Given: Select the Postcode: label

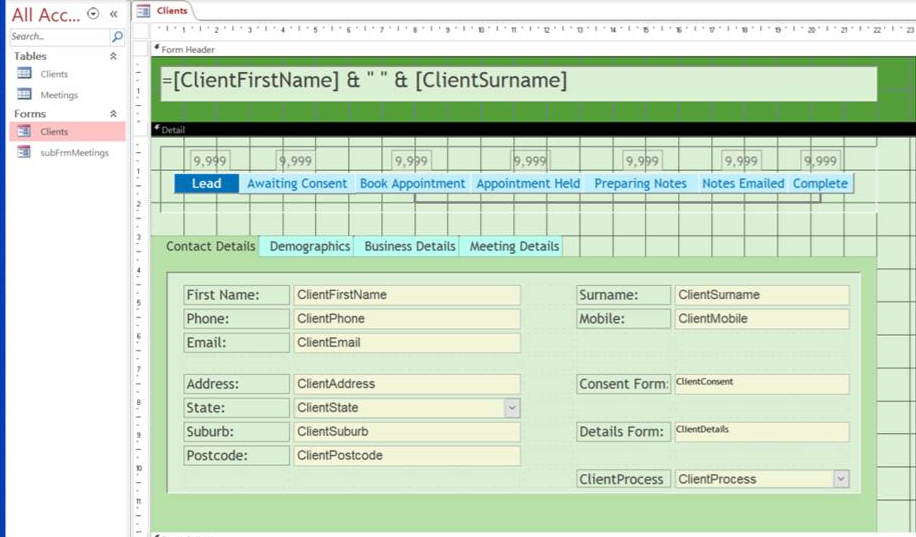Looking at the screenshot, I should (237, 456).
